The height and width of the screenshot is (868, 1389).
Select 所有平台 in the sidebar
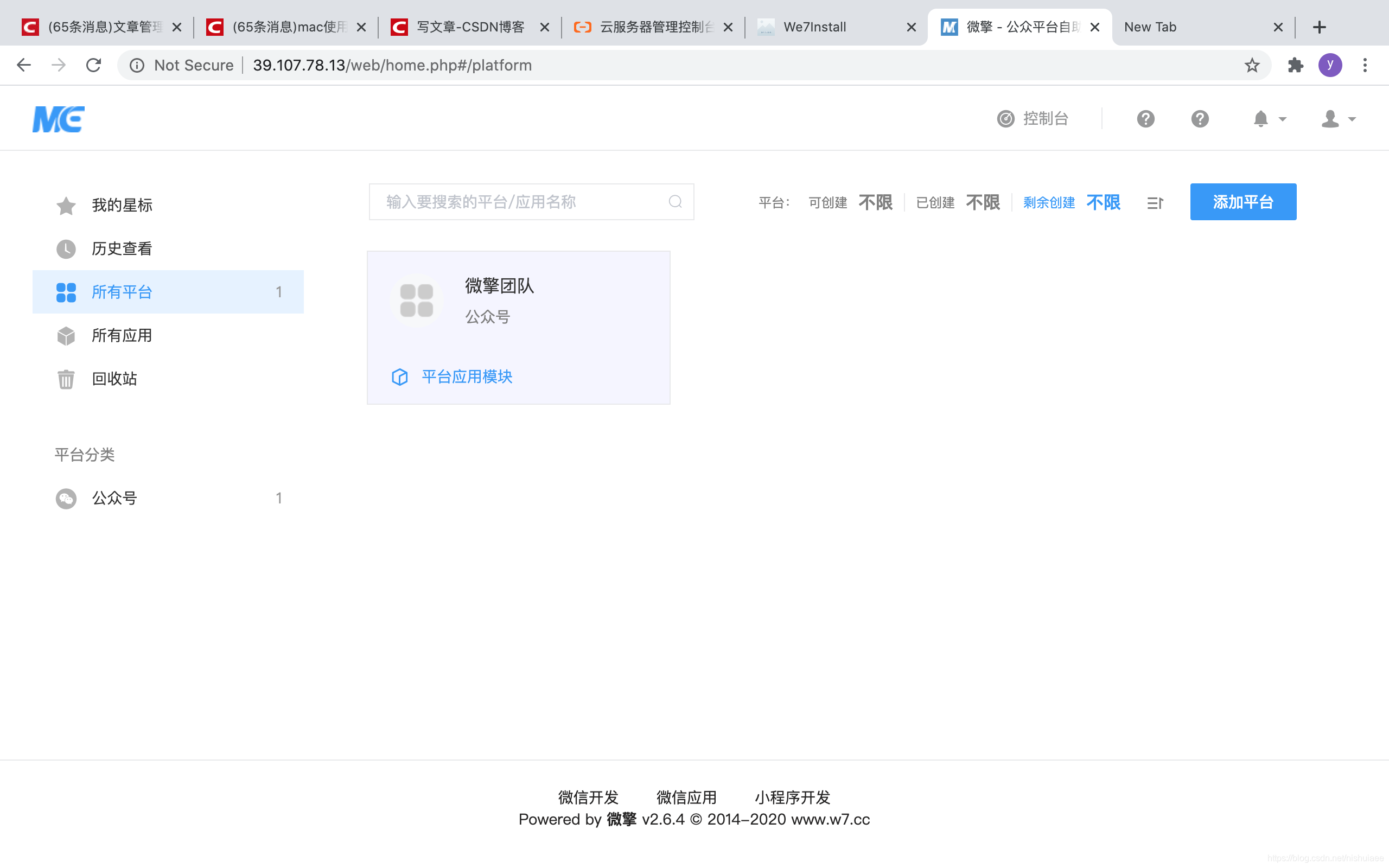(168, 292)
